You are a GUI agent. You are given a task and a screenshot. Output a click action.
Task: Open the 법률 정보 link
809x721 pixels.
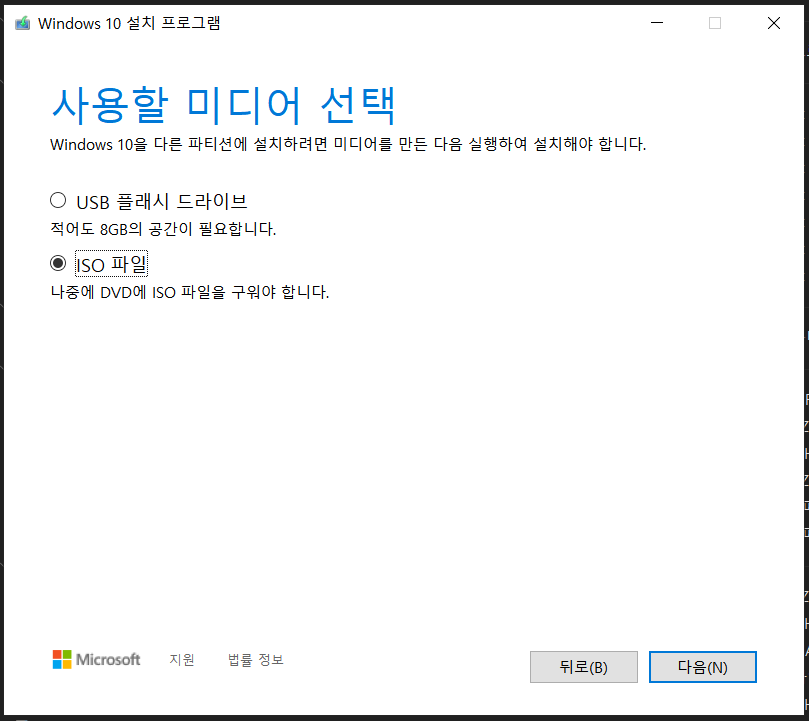(x=255, y=660)
